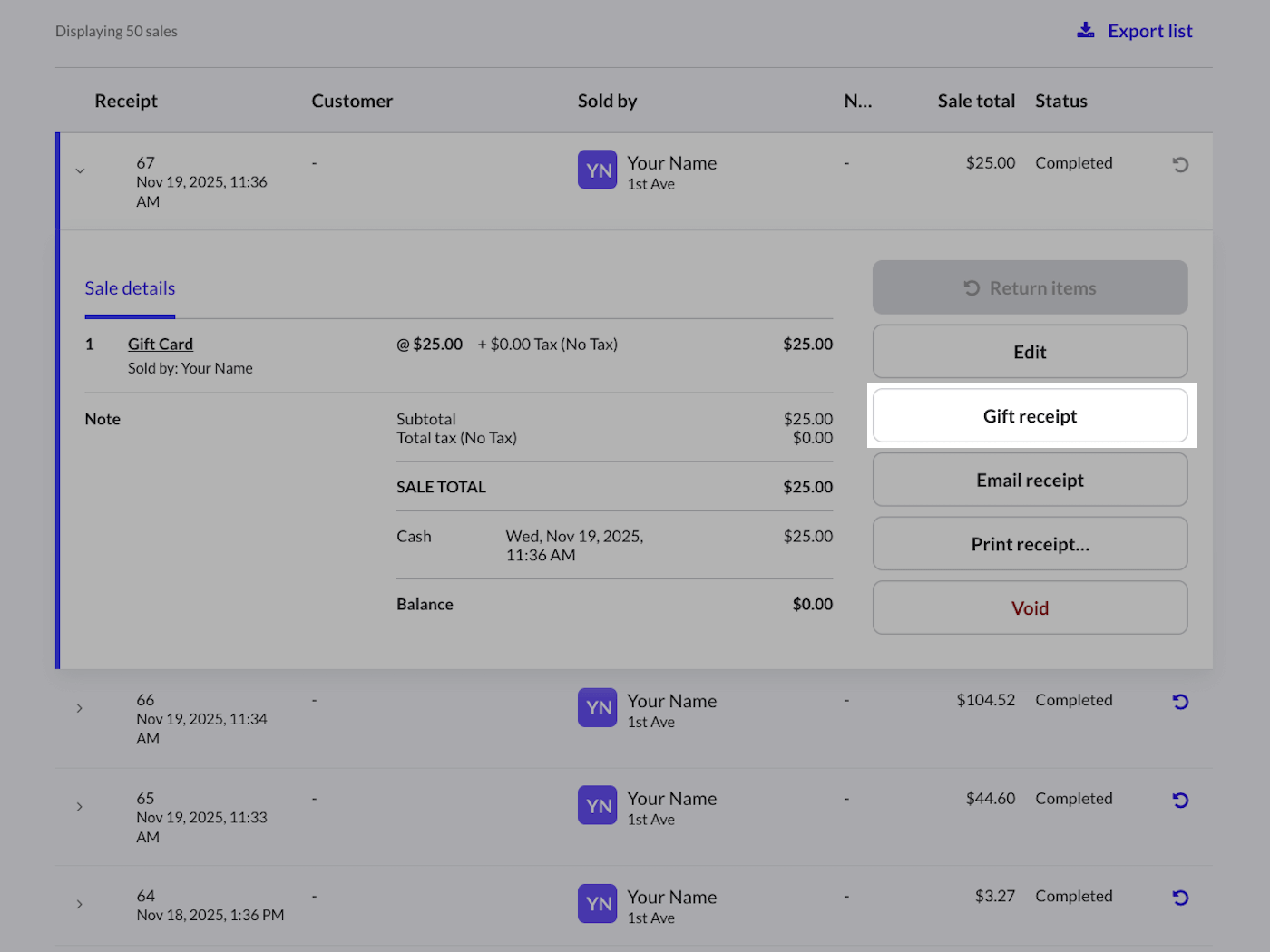Click the return icon for sale 64

point(1180,898)
